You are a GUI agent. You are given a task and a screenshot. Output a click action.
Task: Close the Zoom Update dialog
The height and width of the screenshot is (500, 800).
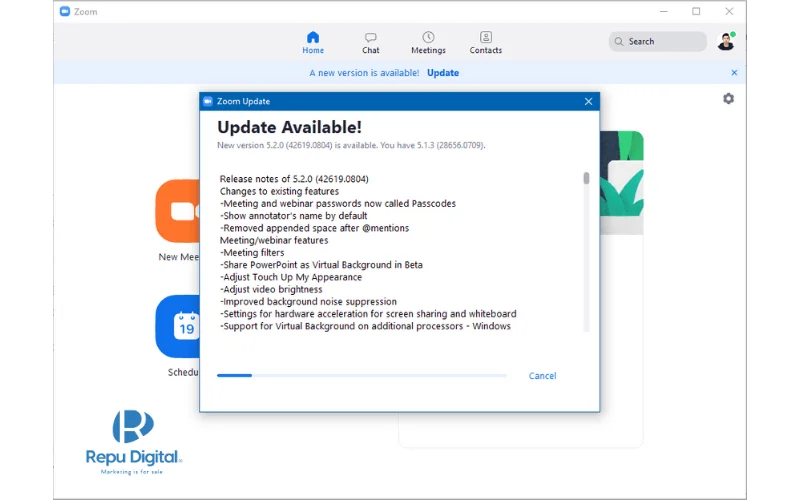[588, 102]
